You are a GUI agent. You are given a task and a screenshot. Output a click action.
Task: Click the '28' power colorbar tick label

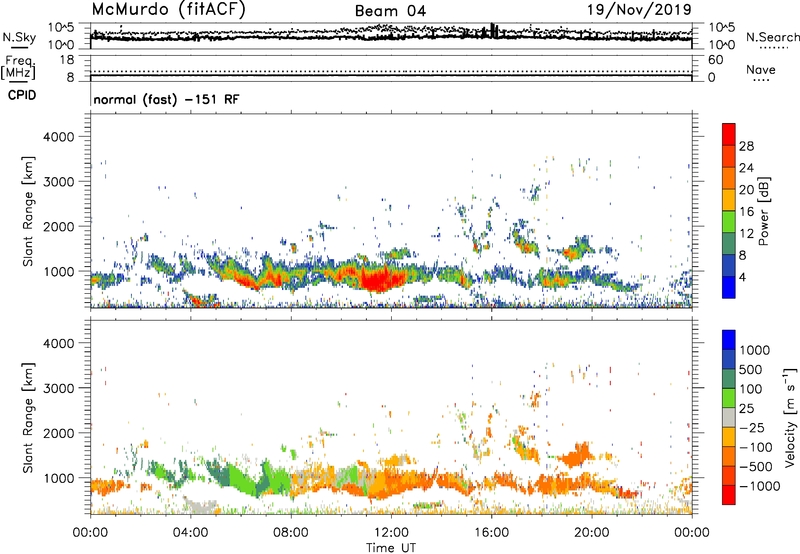pos(746,146)
